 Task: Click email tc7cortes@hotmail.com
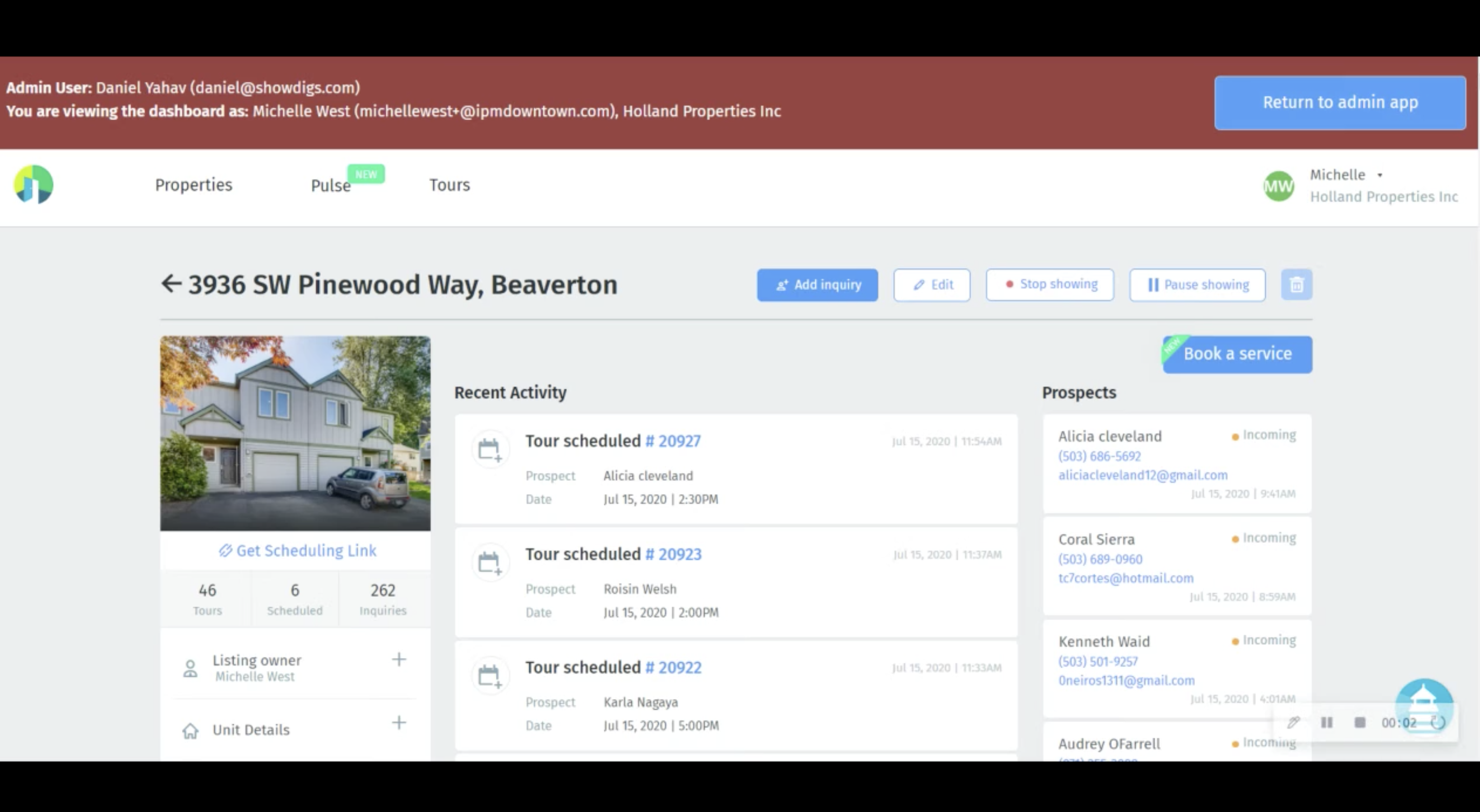click(1125, 578)
